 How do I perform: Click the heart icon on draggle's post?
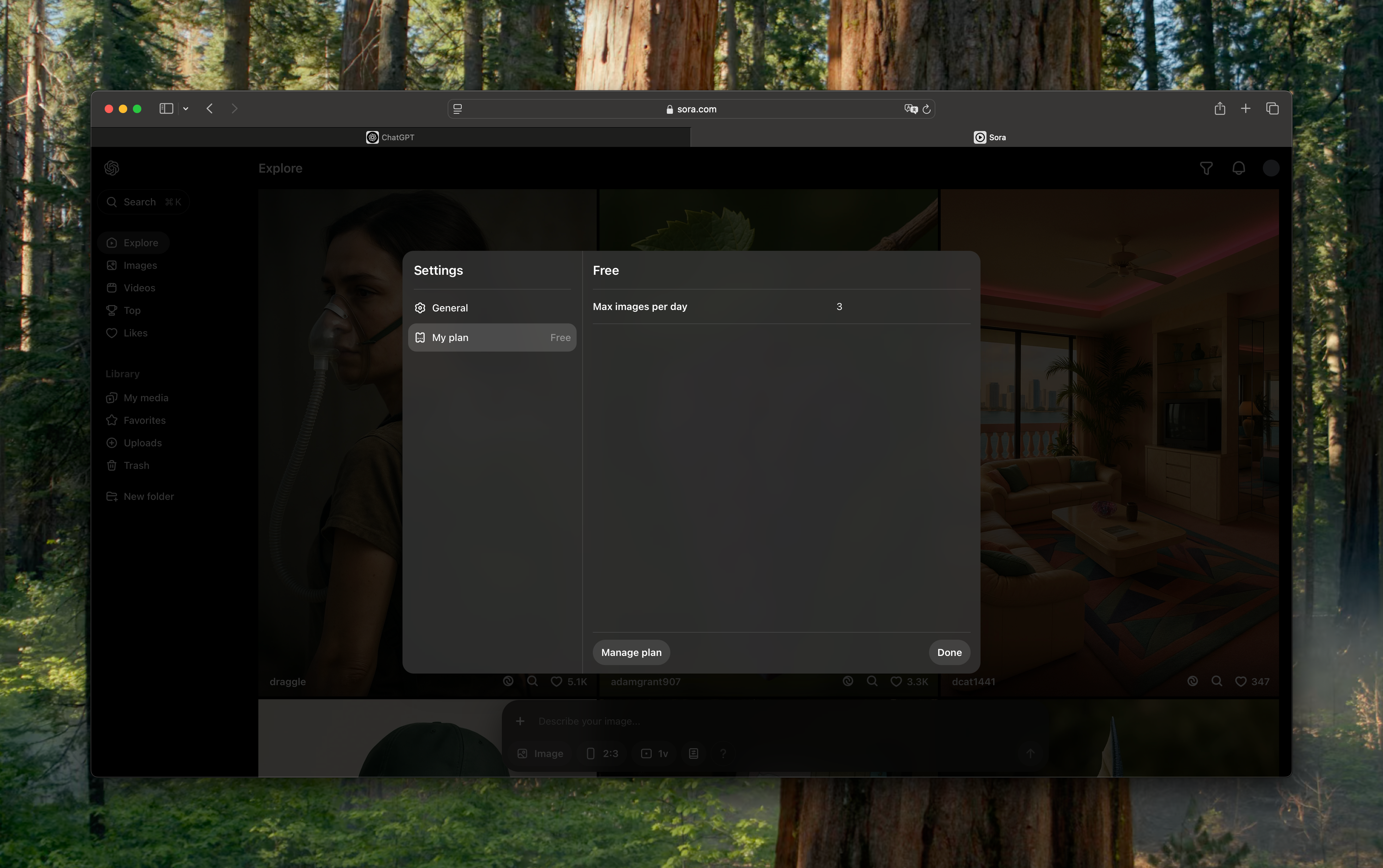coord(557,681)
